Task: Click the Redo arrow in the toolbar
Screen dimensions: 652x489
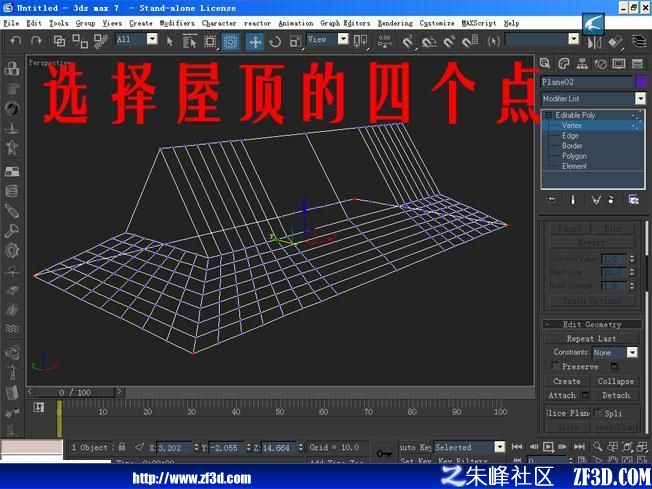Action: point(36,41)
